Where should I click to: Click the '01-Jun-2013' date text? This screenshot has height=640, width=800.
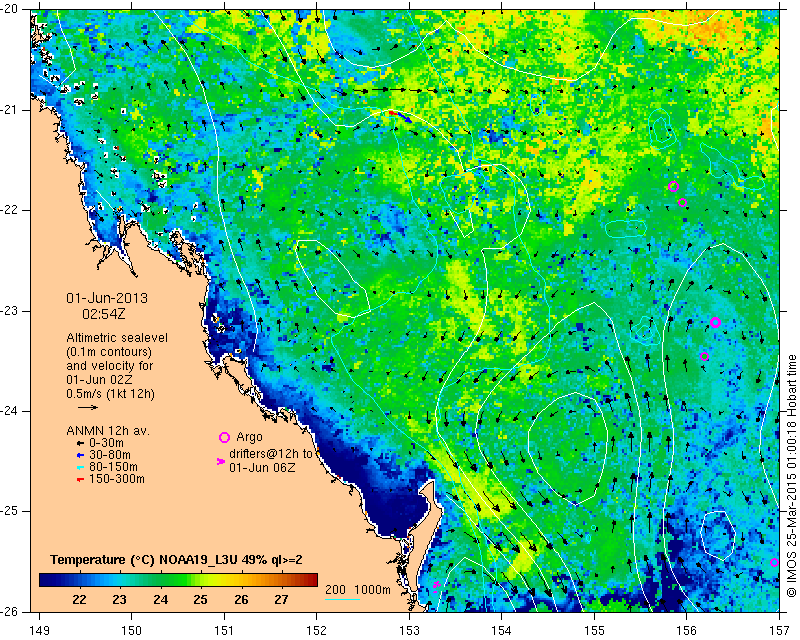point(107,298)
